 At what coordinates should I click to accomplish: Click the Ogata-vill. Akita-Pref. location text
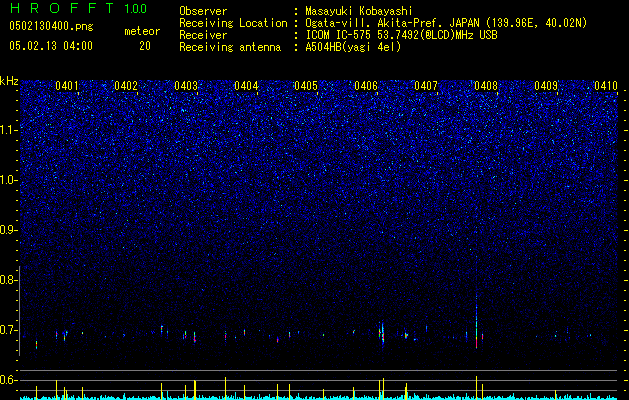[446, 23]
